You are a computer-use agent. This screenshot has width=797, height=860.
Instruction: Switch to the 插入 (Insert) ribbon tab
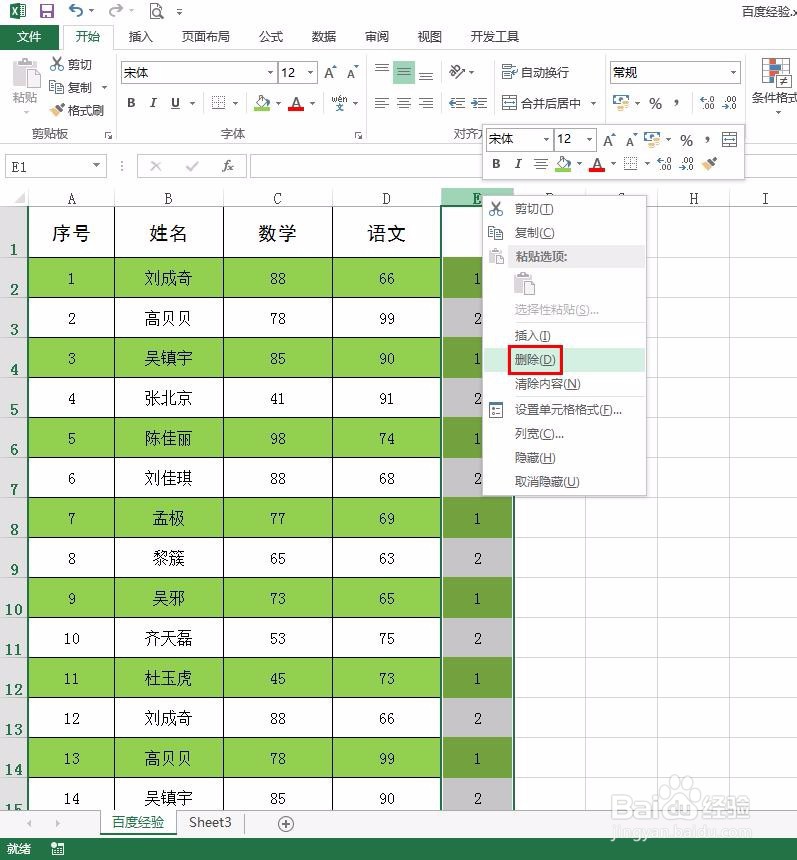click(140, 37)
